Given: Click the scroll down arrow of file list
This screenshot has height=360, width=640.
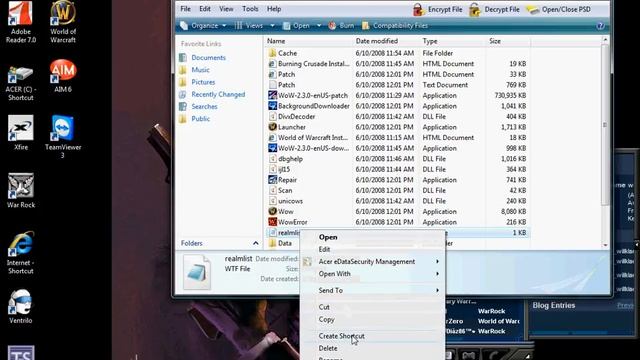Looking at the screenshot, I should point(605,245).
